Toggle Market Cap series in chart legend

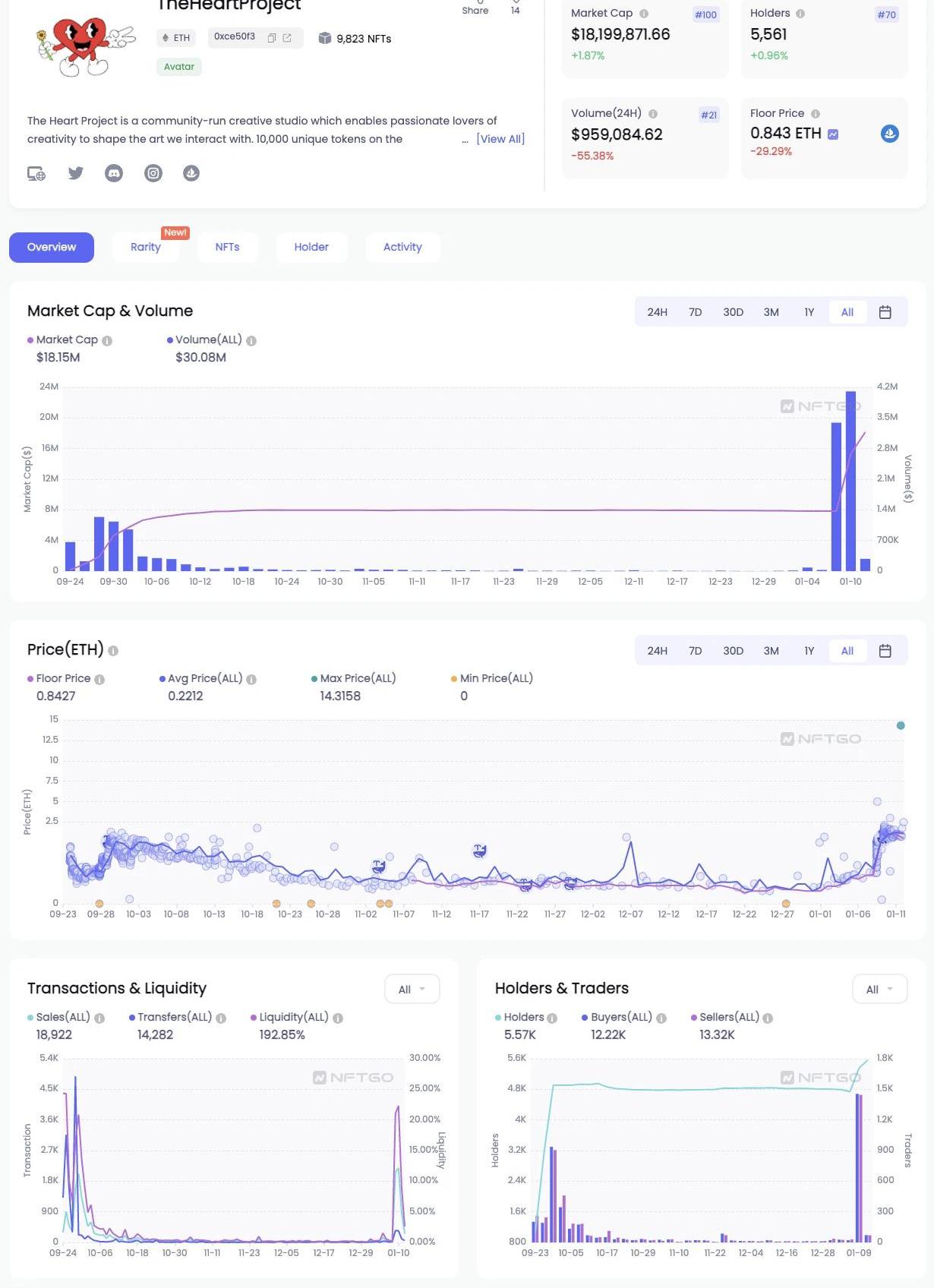coord(66,340)
